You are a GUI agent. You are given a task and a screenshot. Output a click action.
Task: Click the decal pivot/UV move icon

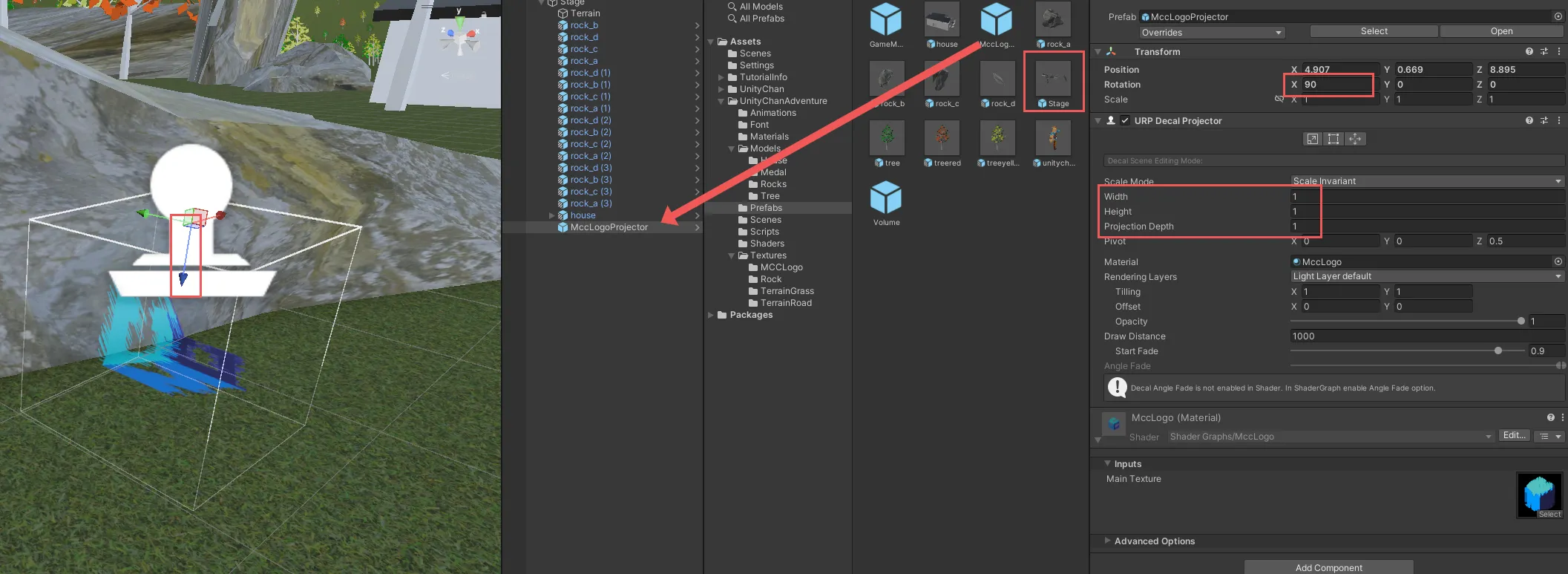point(1355,139)
